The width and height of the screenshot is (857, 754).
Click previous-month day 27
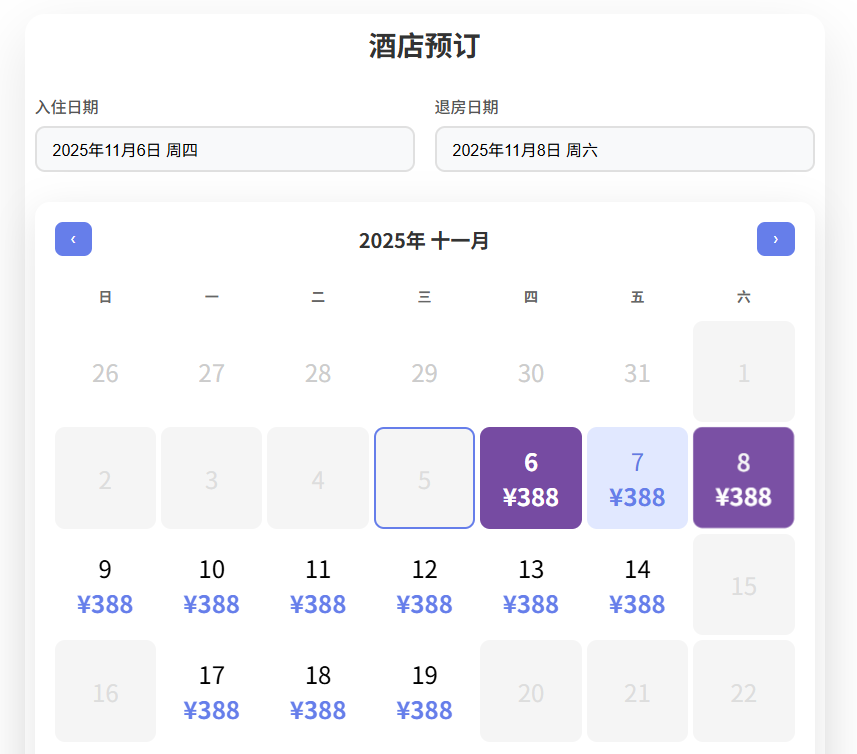[212, 373]
